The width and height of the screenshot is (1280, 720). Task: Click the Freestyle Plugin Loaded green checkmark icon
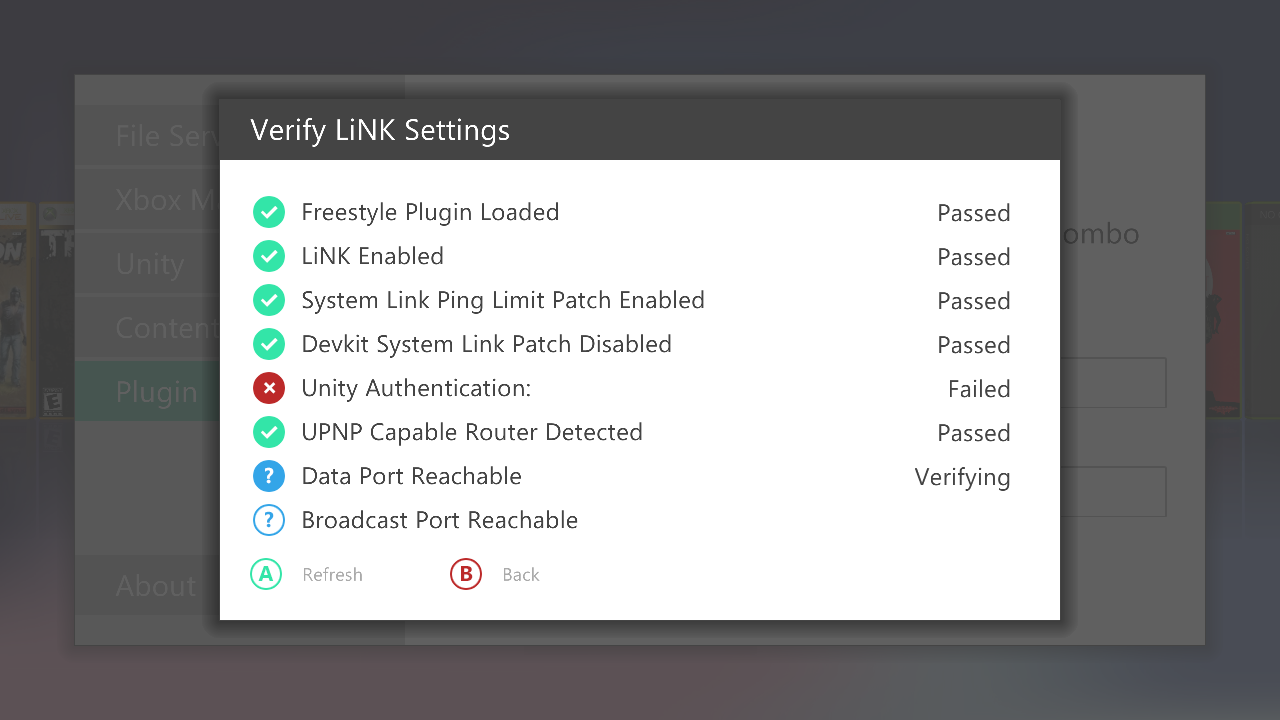(268, 212)
